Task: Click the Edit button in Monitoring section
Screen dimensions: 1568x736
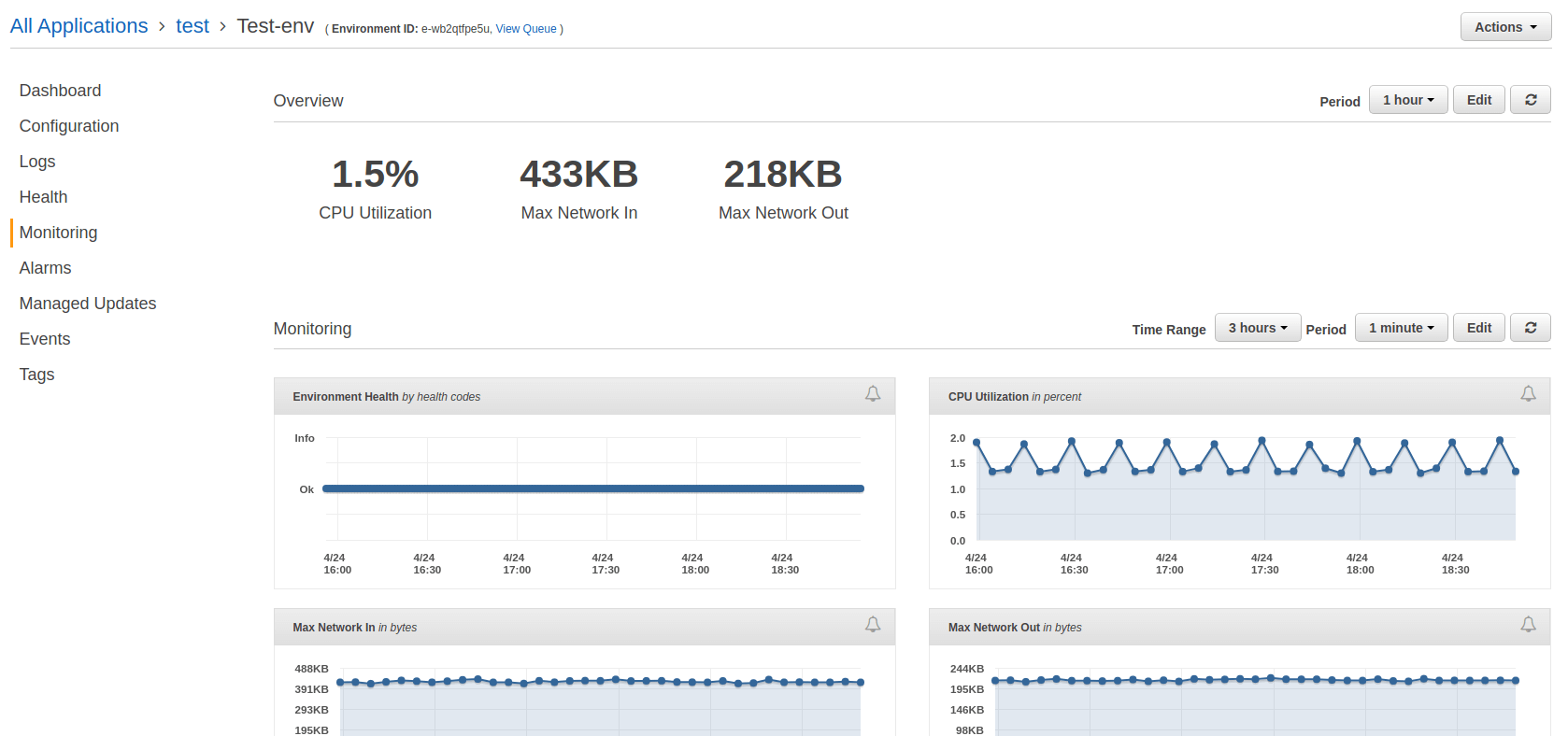Action: tap(1478, 328)
